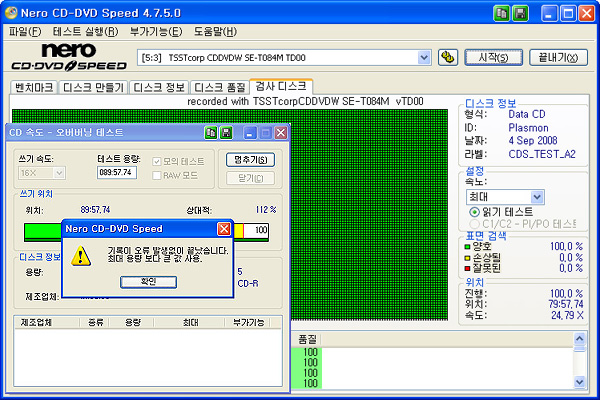Click the 4 Sep 2008 date value

coord(533,140)
